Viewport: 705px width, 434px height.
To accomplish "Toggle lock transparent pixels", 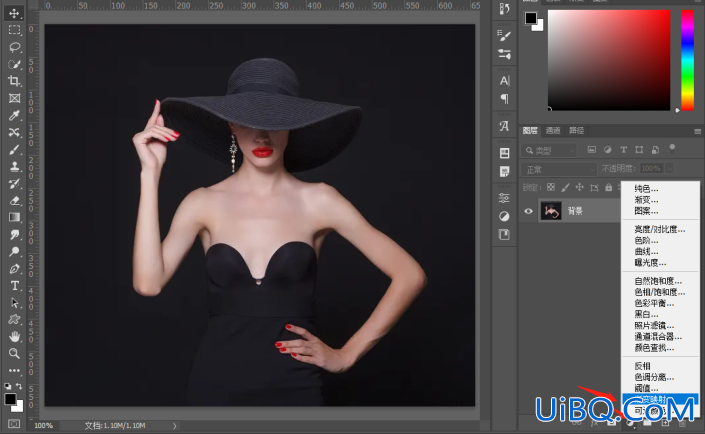I will [x=551, y=187].
